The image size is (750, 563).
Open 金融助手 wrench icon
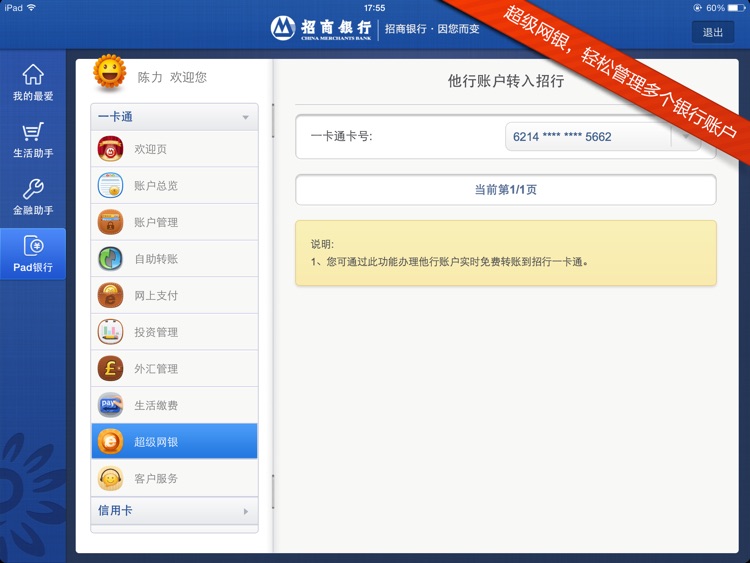click(x=33, y=189)
